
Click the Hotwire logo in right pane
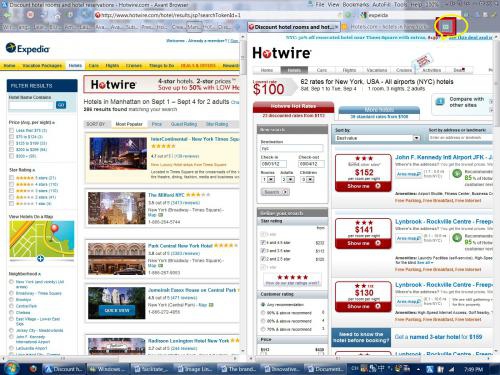tap(282, 53)
